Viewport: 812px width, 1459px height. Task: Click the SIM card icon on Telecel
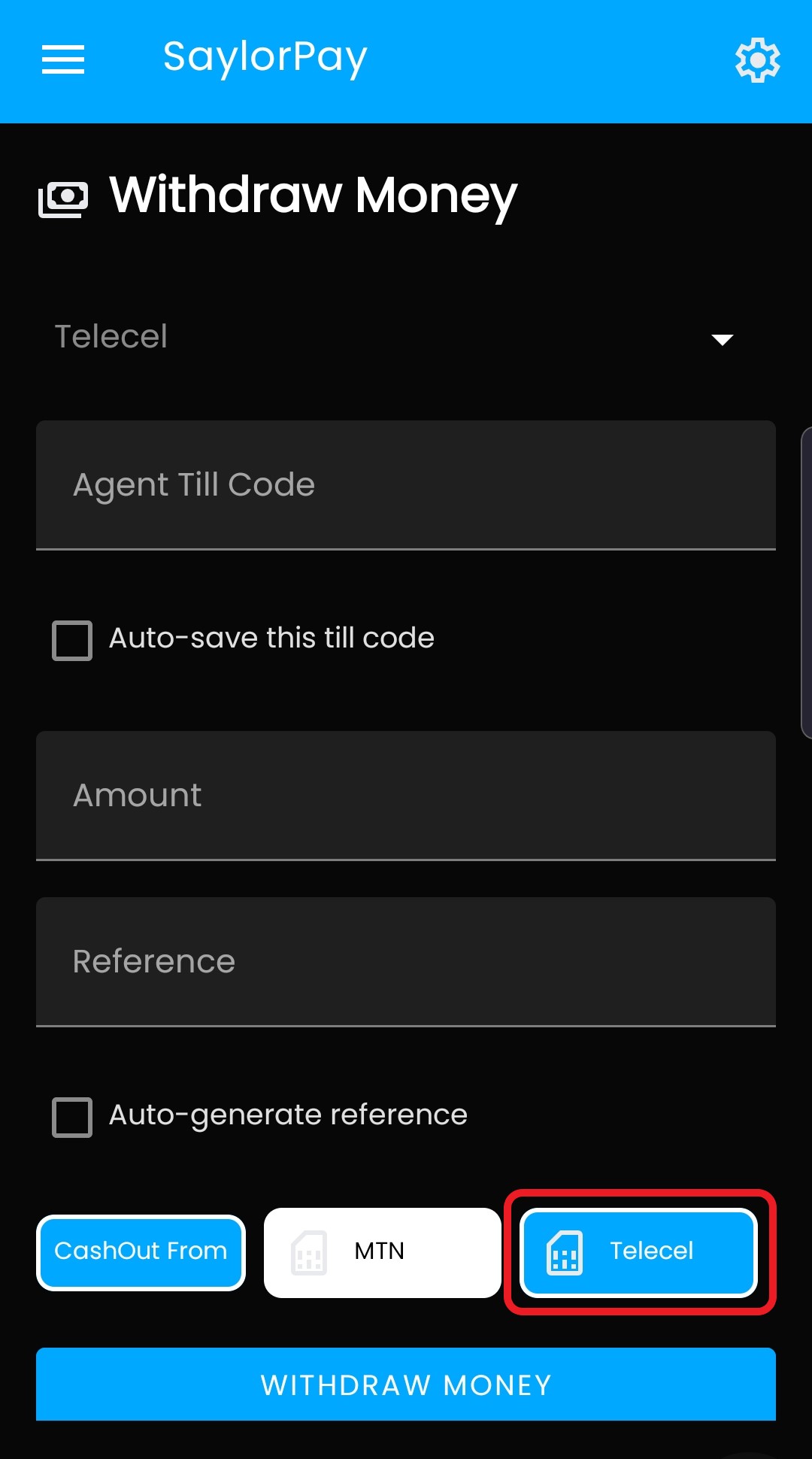pyautogui.click(x=565, y=1252)
